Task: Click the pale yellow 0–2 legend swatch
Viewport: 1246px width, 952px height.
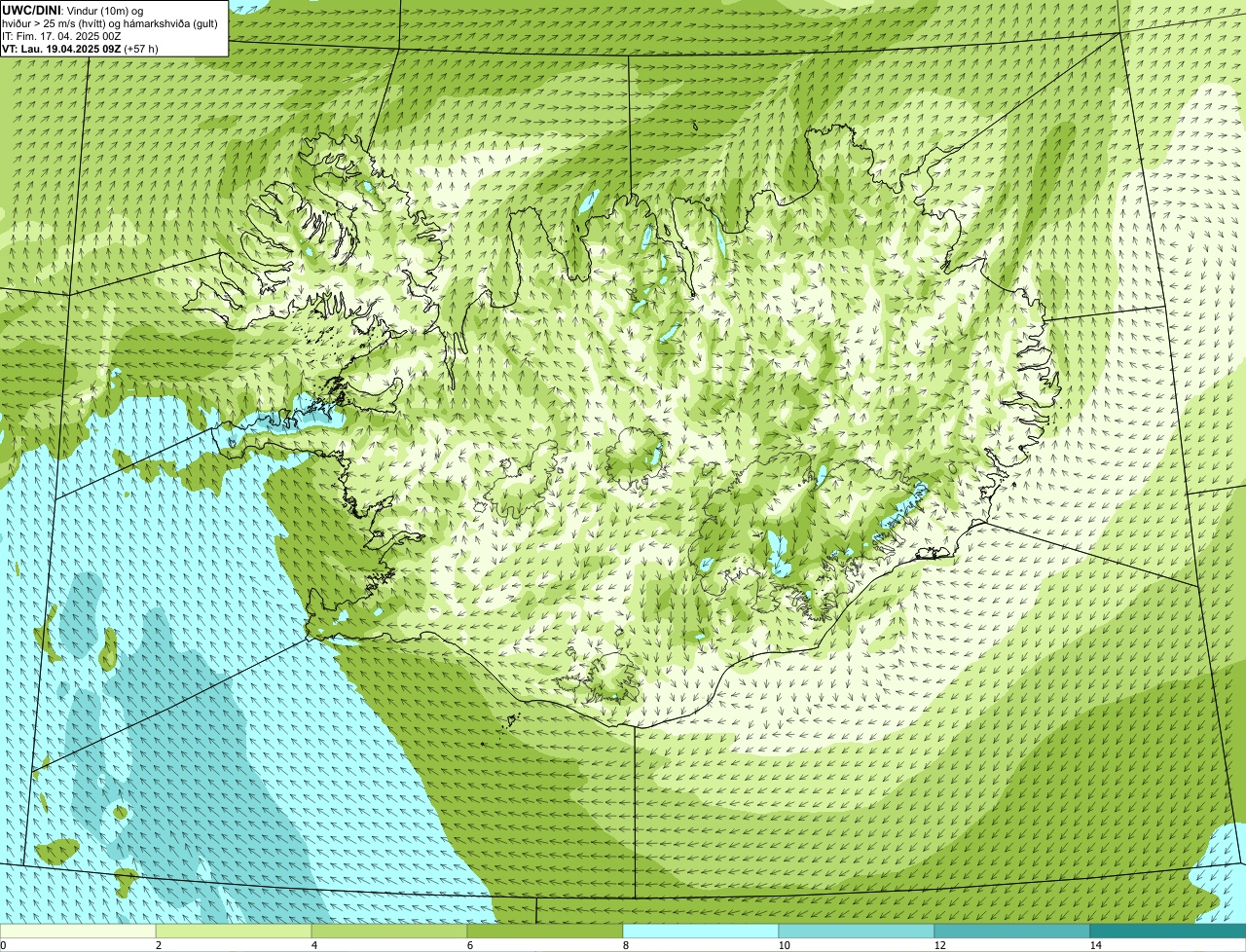Action: pyautogui.click(x=78, y=932)
